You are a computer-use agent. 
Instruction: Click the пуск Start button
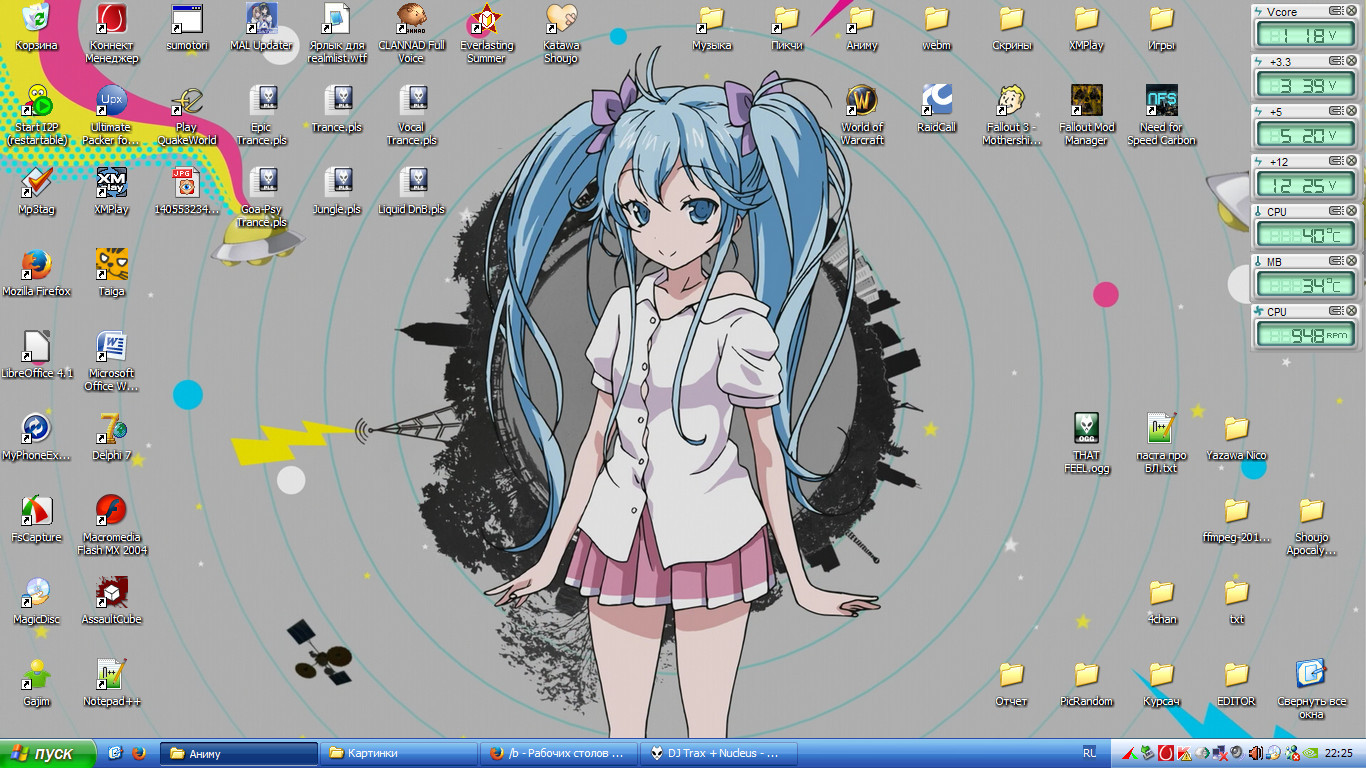(x=48, y=753)
